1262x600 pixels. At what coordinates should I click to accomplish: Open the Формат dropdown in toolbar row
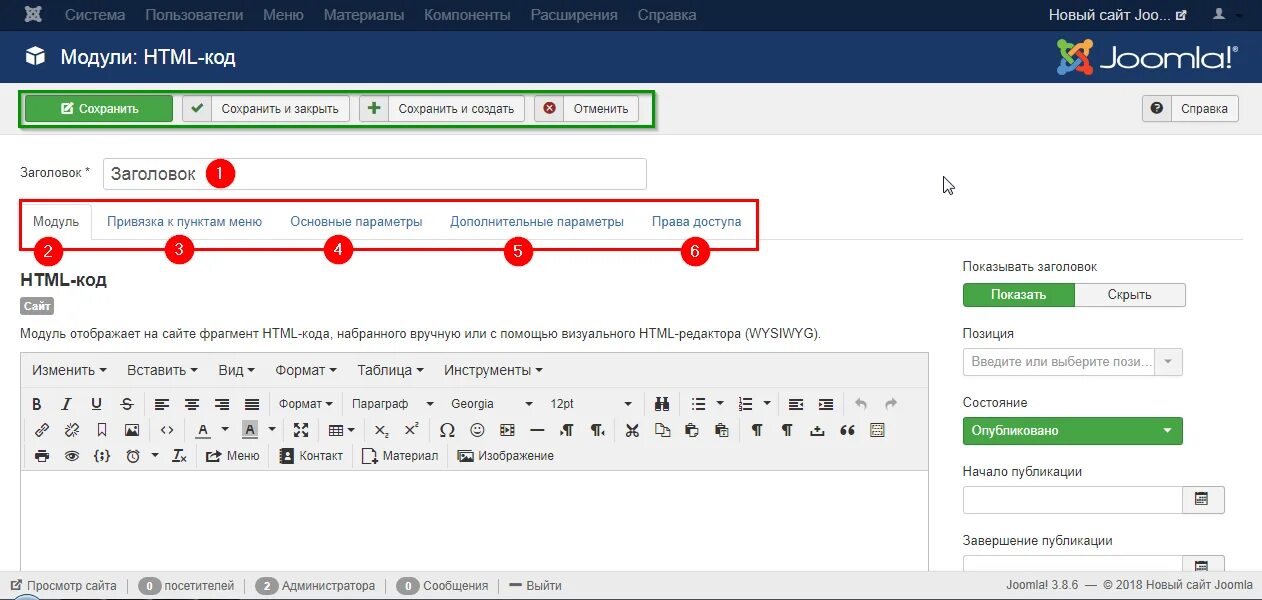click(306, 404)
